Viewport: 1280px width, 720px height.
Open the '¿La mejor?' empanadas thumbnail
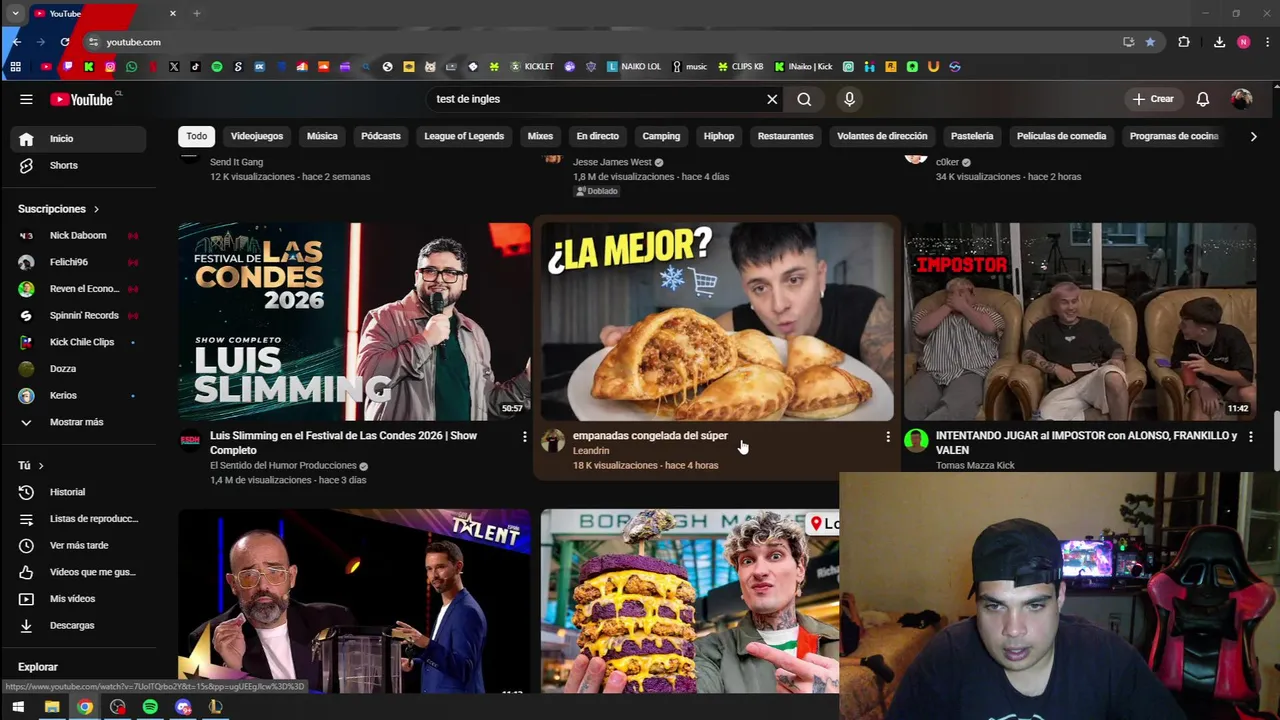point(717,321)
